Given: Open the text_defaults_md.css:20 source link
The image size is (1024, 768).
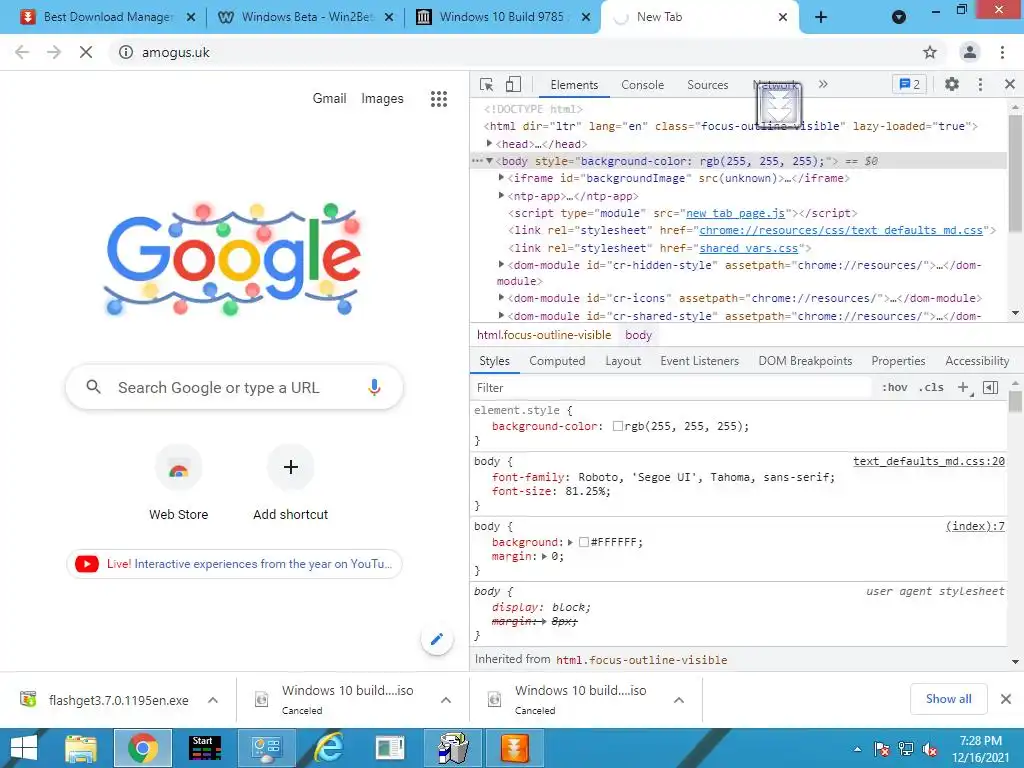Looking at the screenshot, I should (x=929, y=461).
